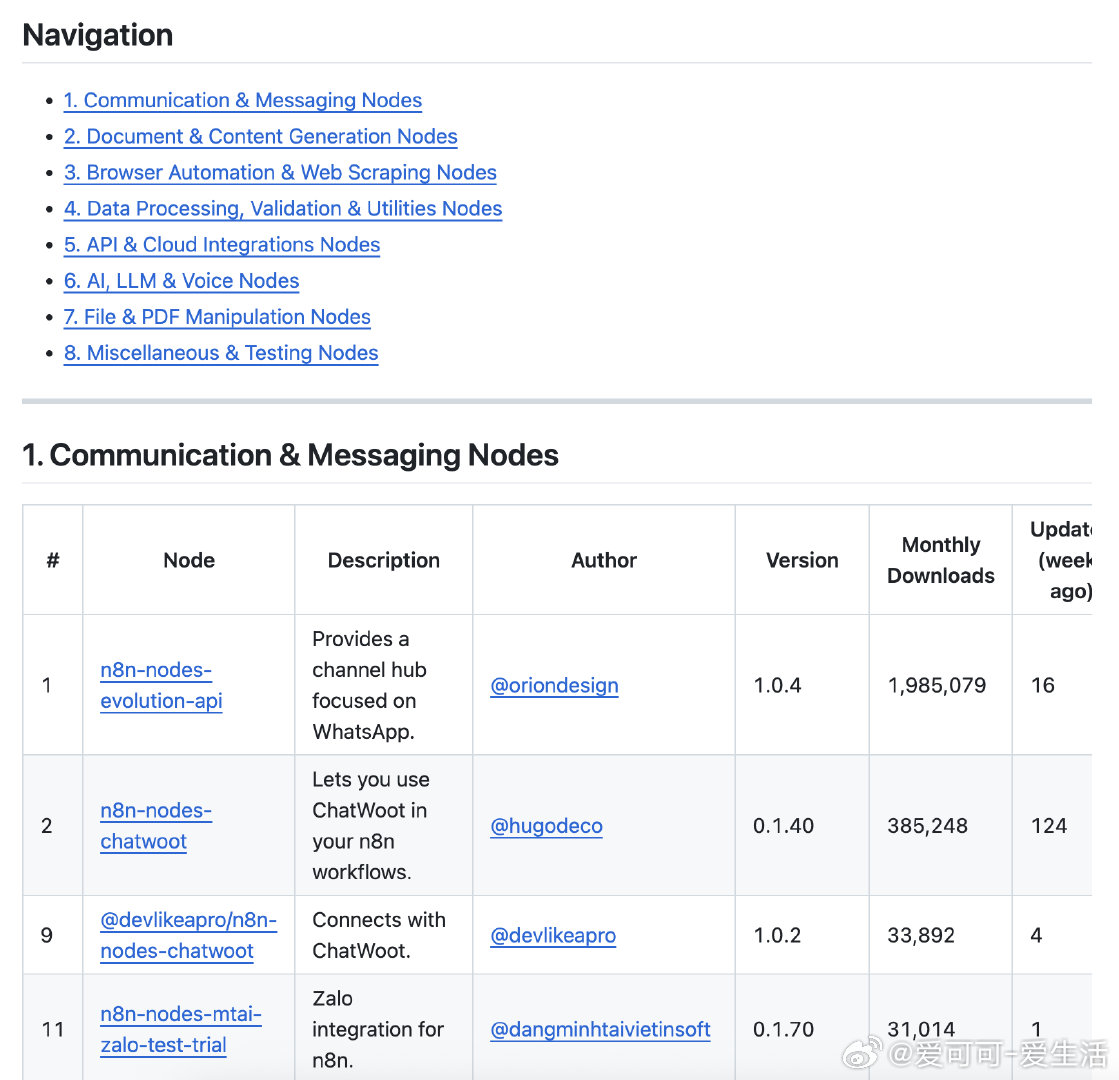The image size is (1119, 1080).
Task: Open File & PDF Manipulation Nodes link
Action: pos(217,316)
